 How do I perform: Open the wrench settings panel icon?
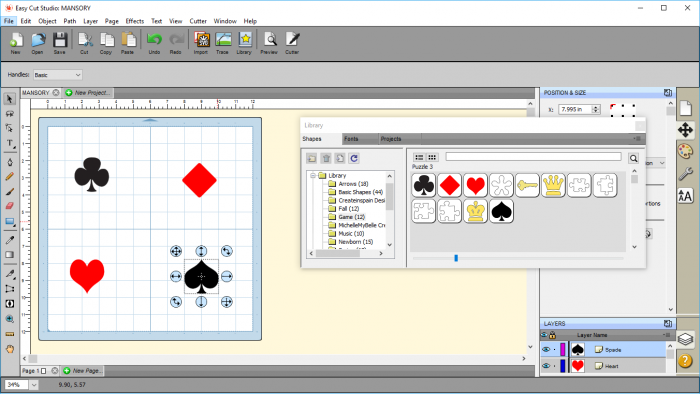(x=685, y=174)
